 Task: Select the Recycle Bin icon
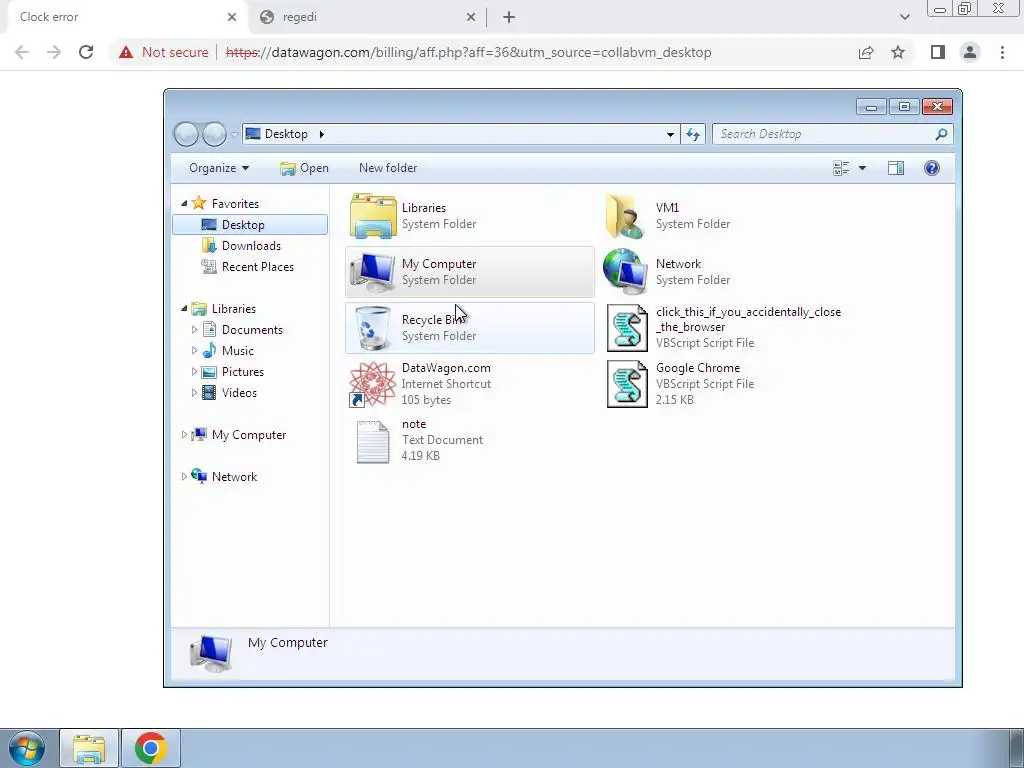(x=372, y=328)
